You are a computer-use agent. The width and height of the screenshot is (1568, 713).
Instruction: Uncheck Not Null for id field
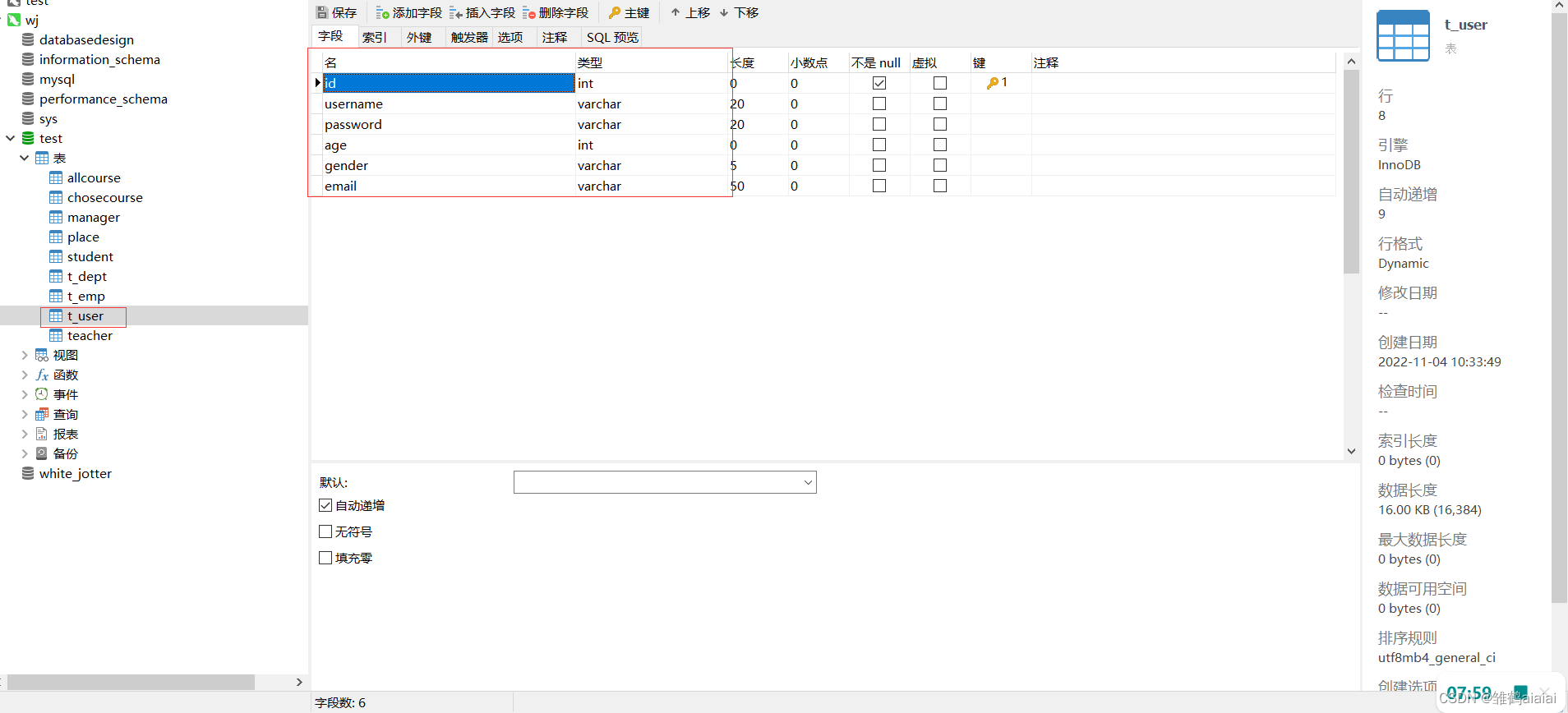click(879, 83)
